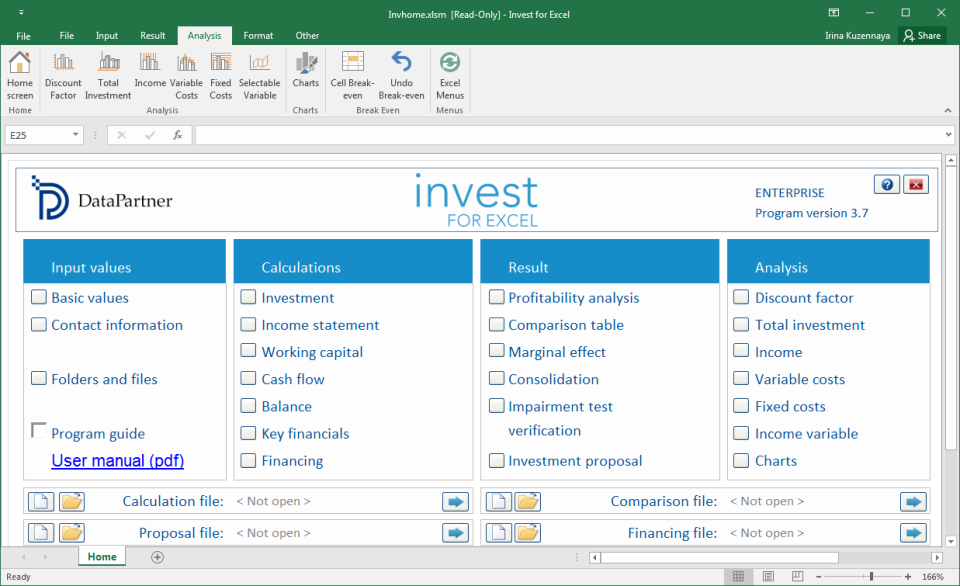Tick the Cash flow checkbox

(247, 379)
